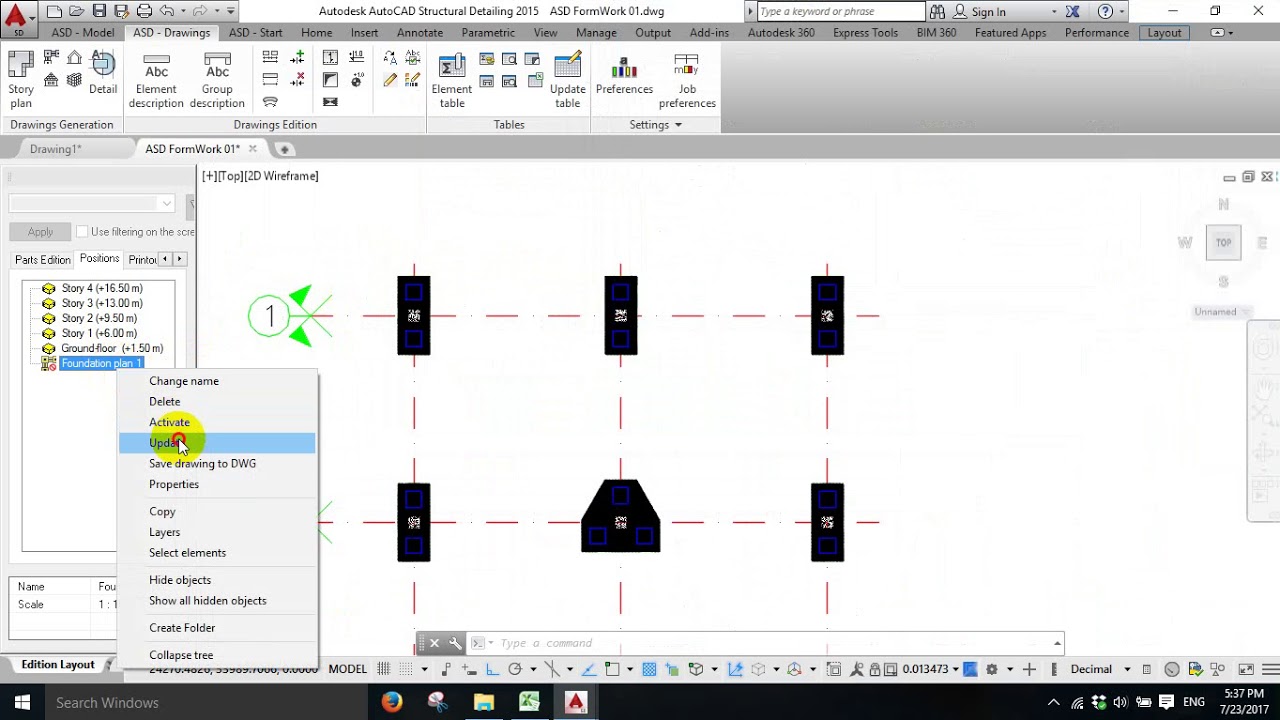This screenshot has height=720, width=1280.
Task: Click the Open file folder icon
Action: click(77, 11)
